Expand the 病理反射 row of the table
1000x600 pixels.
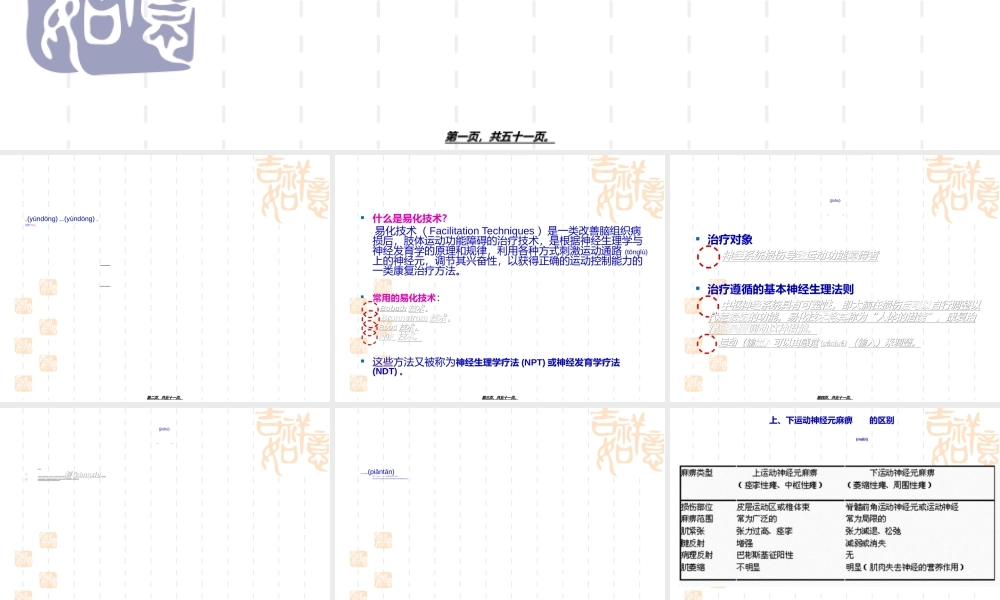(x=699, y=556)
